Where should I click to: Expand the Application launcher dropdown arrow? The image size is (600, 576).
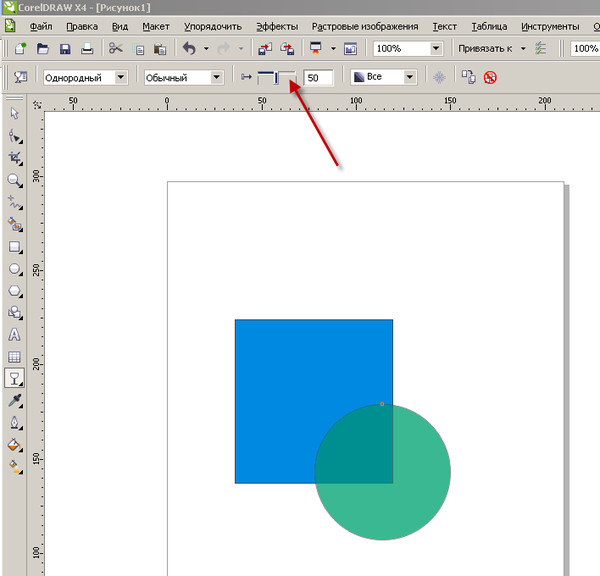tap(333, 49)
